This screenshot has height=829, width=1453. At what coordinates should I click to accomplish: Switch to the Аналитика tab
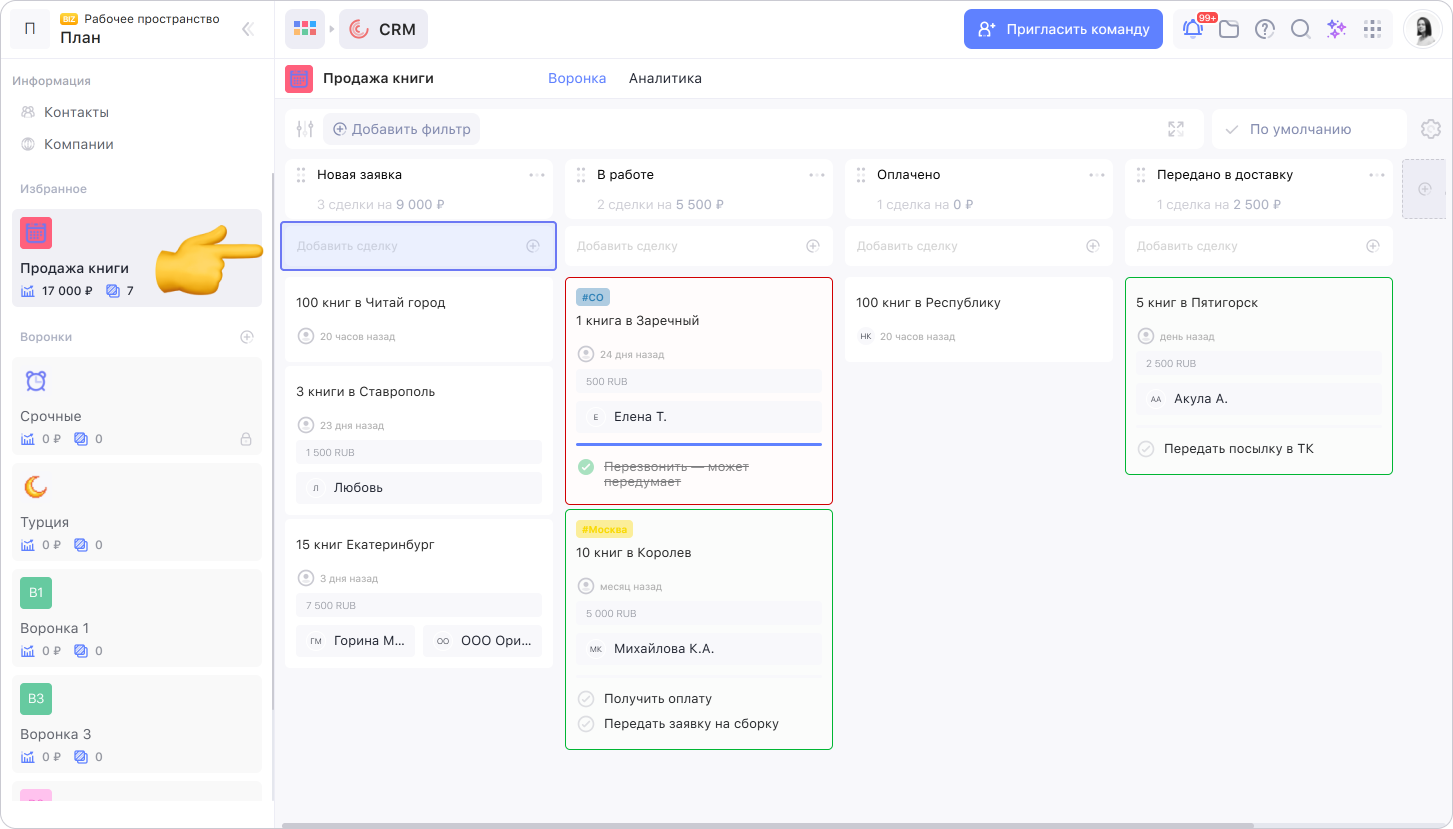click(665, 78)
